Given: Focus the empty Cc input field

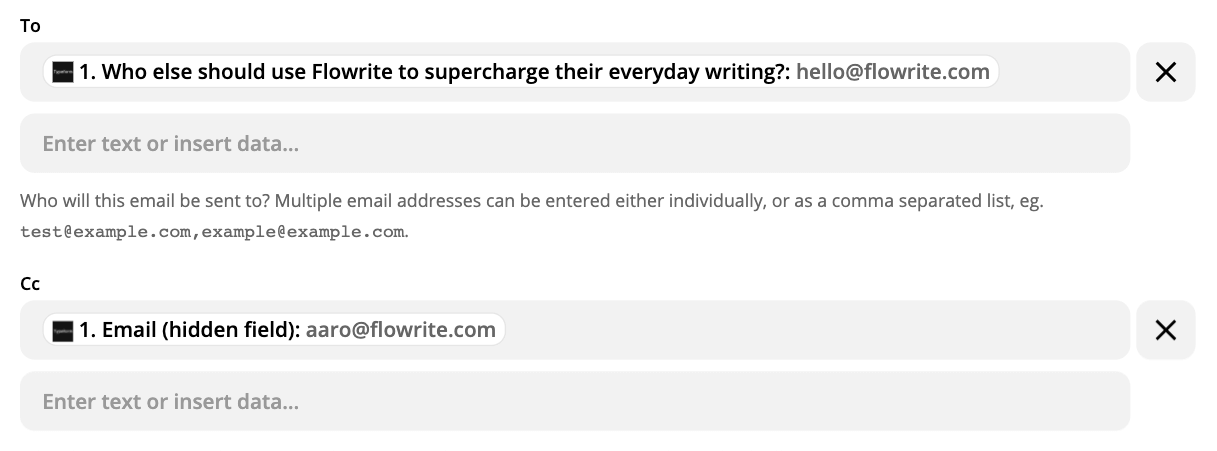Looking at the screenshot, I should tap(574, 402).
